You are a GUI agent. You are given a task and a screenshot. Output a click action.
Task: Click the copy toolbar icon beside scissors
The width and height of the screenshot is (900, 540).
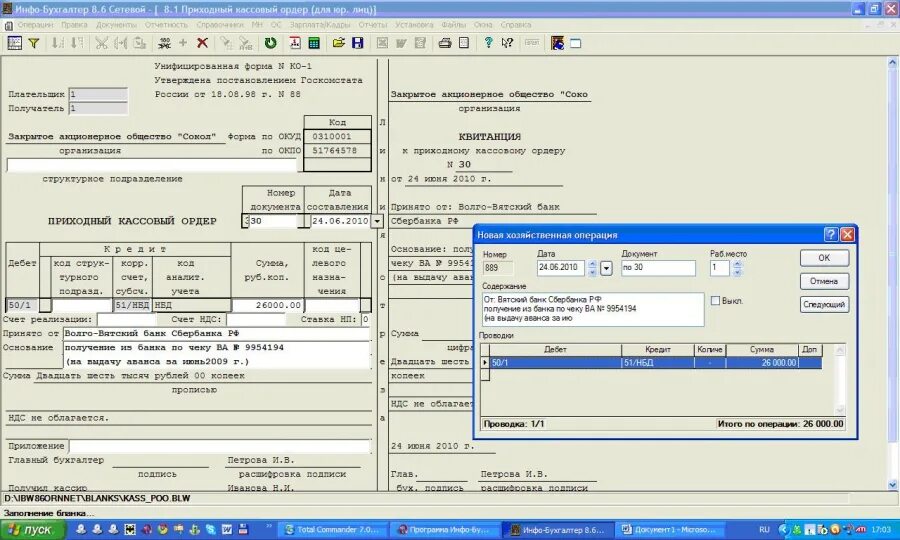[x=121, y=43]
